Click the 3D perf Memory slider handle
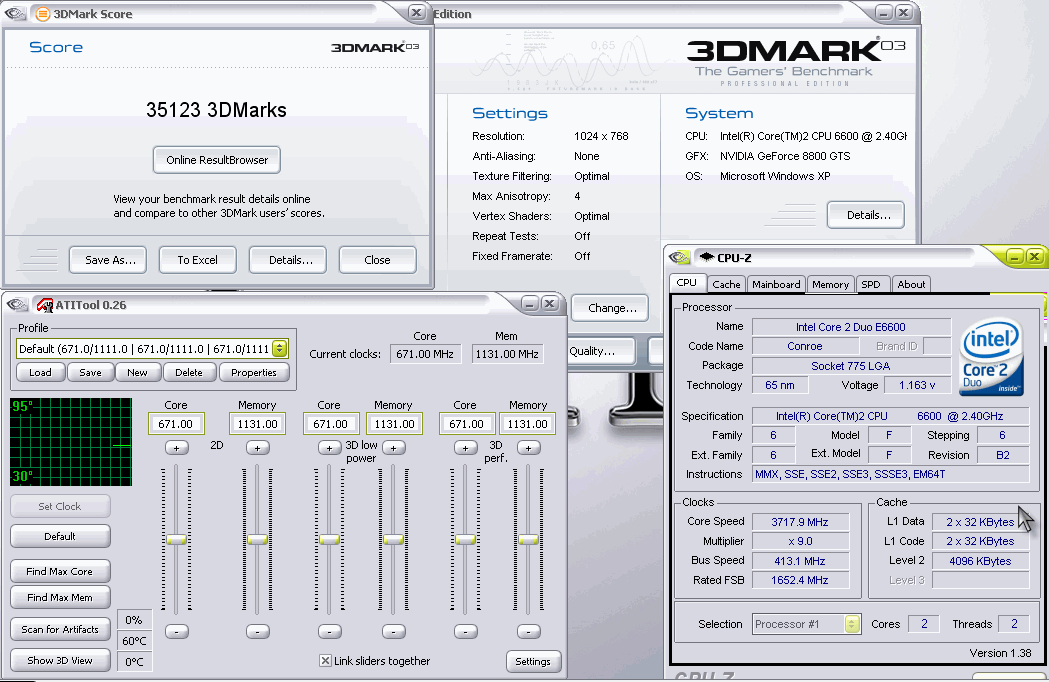 (529, 539)
